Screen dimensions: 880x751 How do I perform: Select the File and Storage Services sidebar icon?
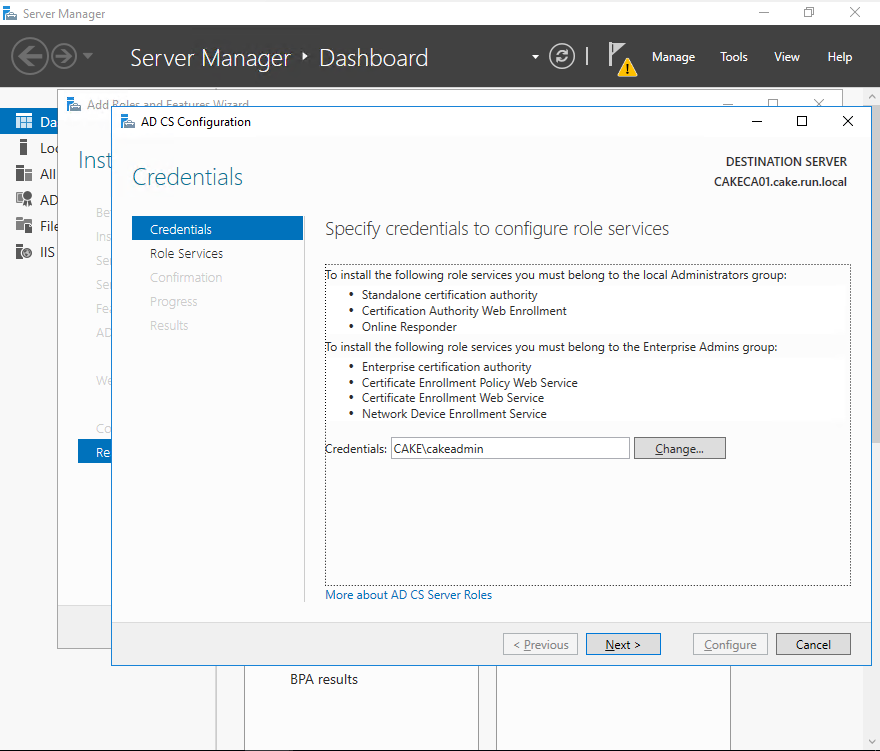[x=24, y=225]
